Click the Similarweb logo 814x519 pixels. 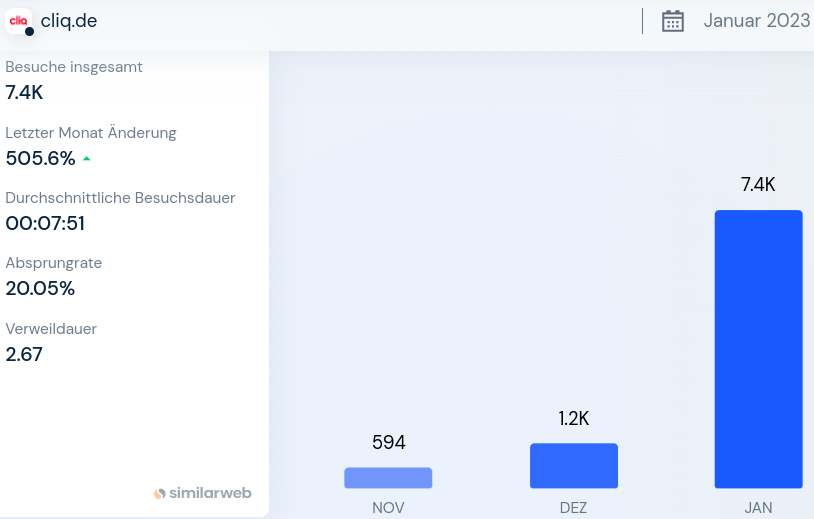(x=203, y=493)
